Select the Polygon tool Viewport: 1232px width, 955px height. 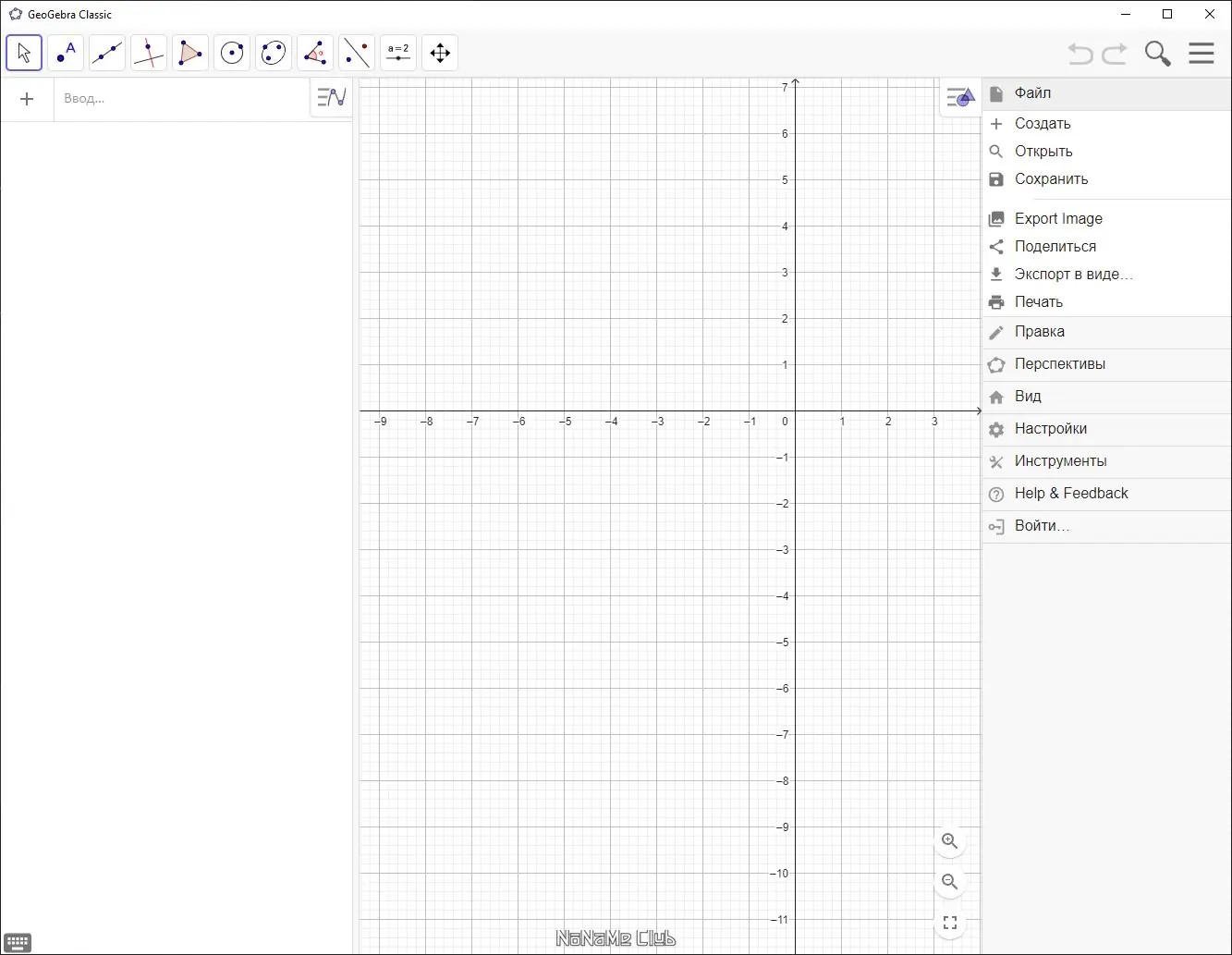coord(190,53)
